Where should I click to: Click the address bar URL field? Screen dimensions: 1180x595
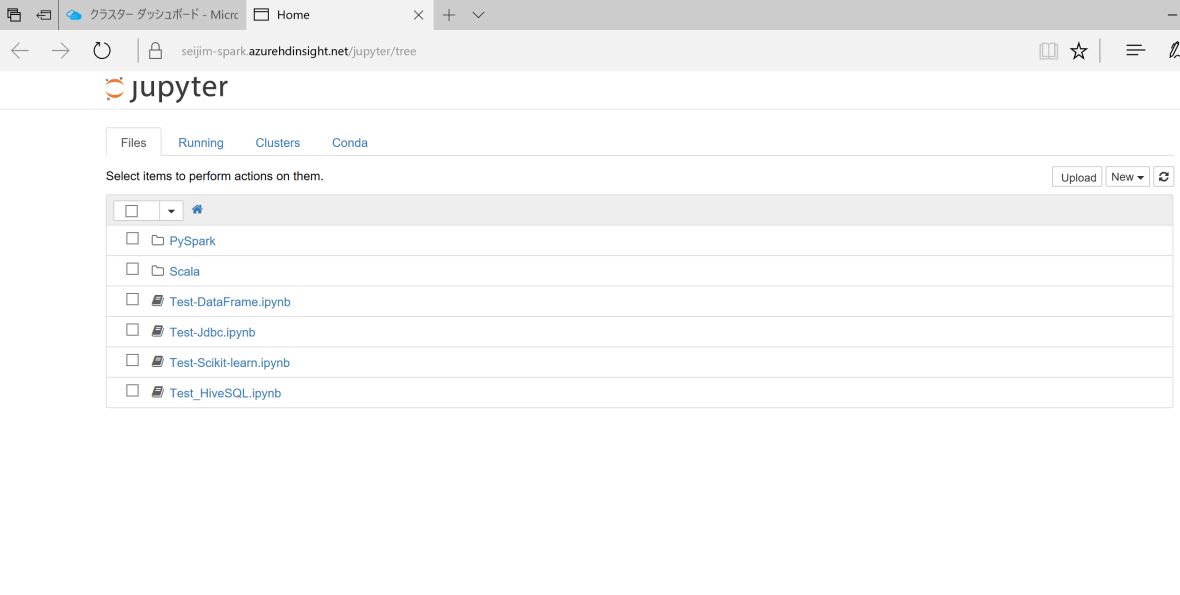pyautogui.click(x=300, y=50)
